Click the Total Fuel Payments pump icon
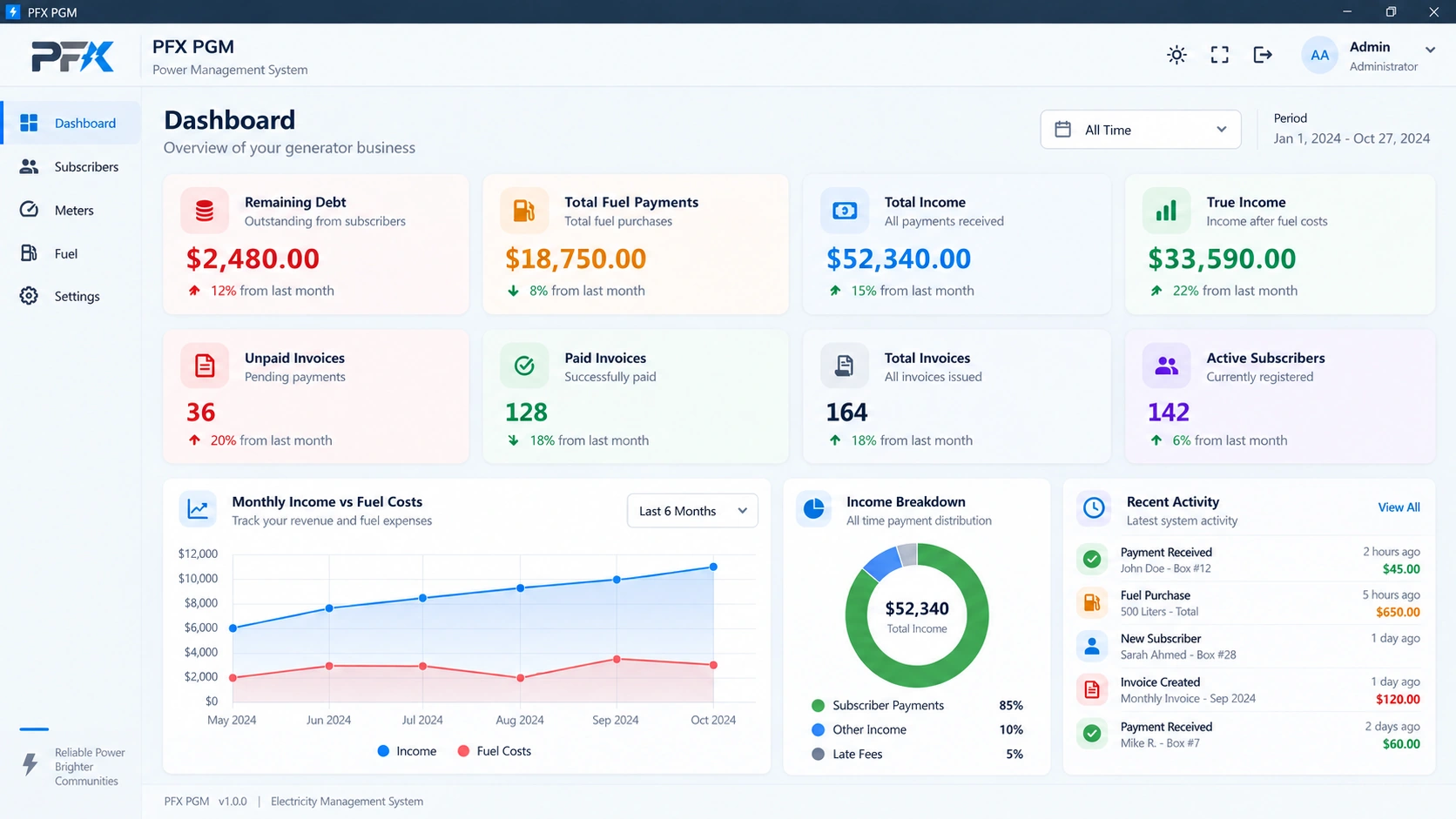 pyautogui.click(x=524, y=211)
